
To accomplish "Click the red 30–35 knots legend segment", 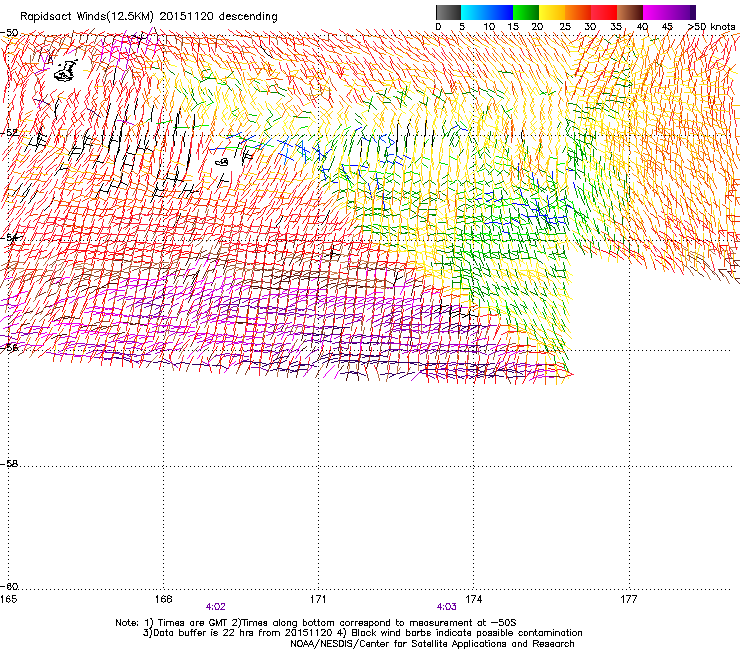I will pos(604,12).
